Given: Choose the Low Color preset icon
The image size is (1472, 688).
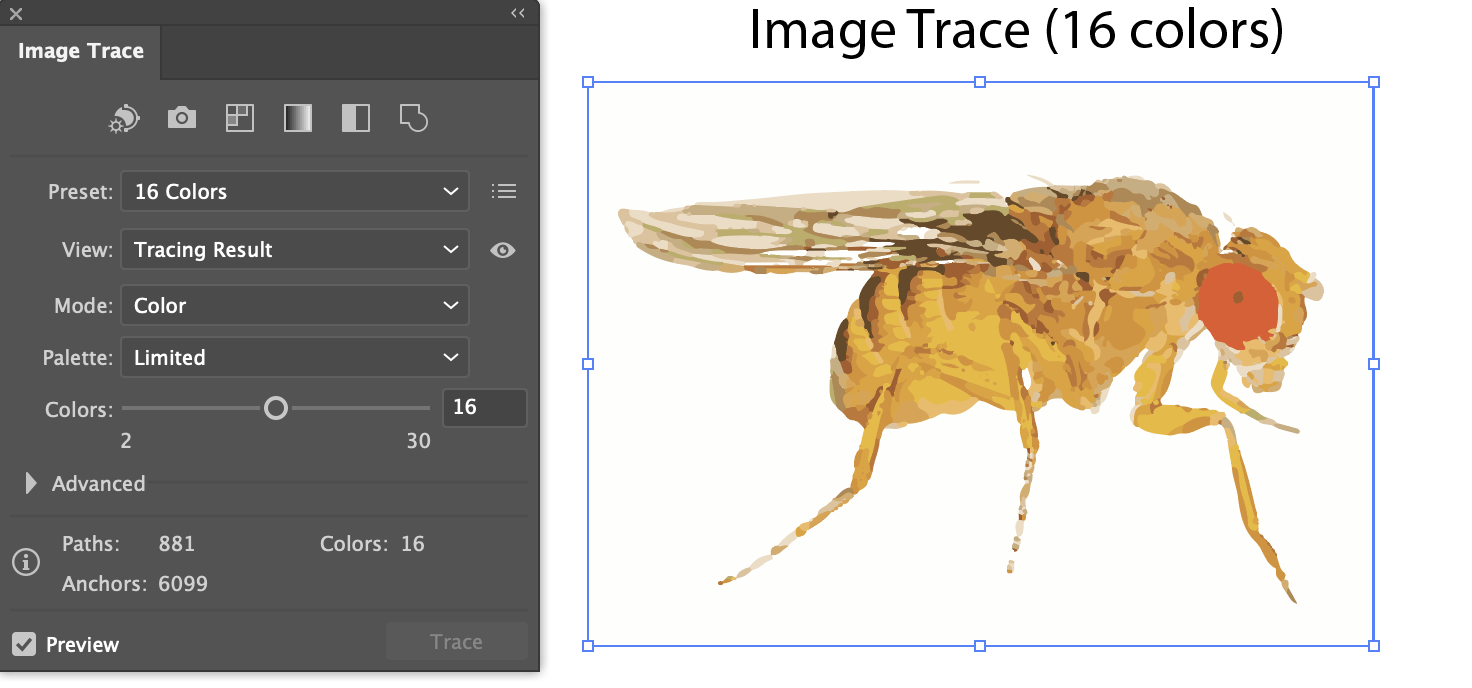Looking at the screenshot, I should click(239, 118).
